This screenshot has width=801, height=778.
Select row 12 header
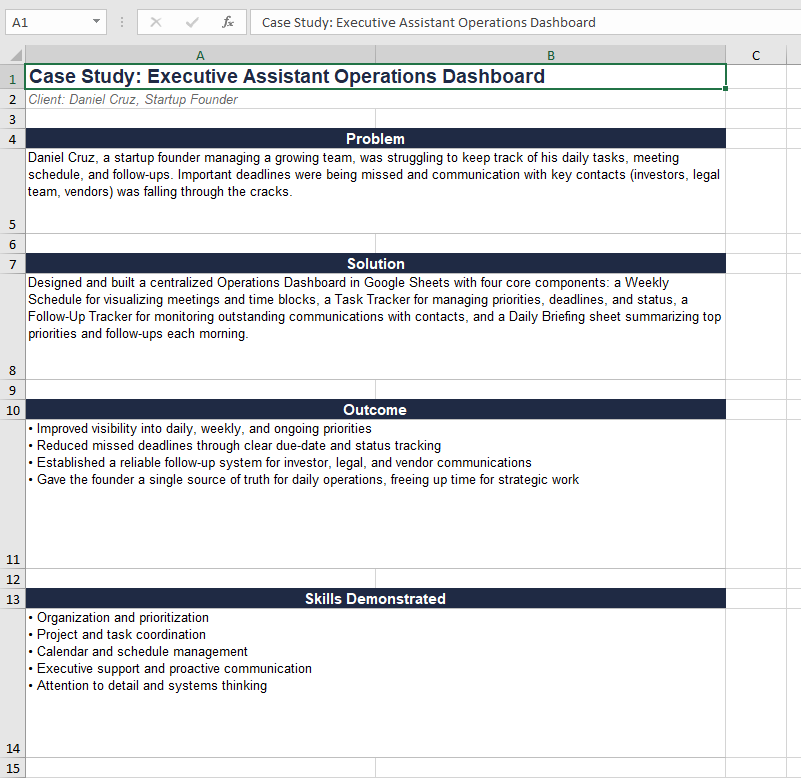coord(12,579)
